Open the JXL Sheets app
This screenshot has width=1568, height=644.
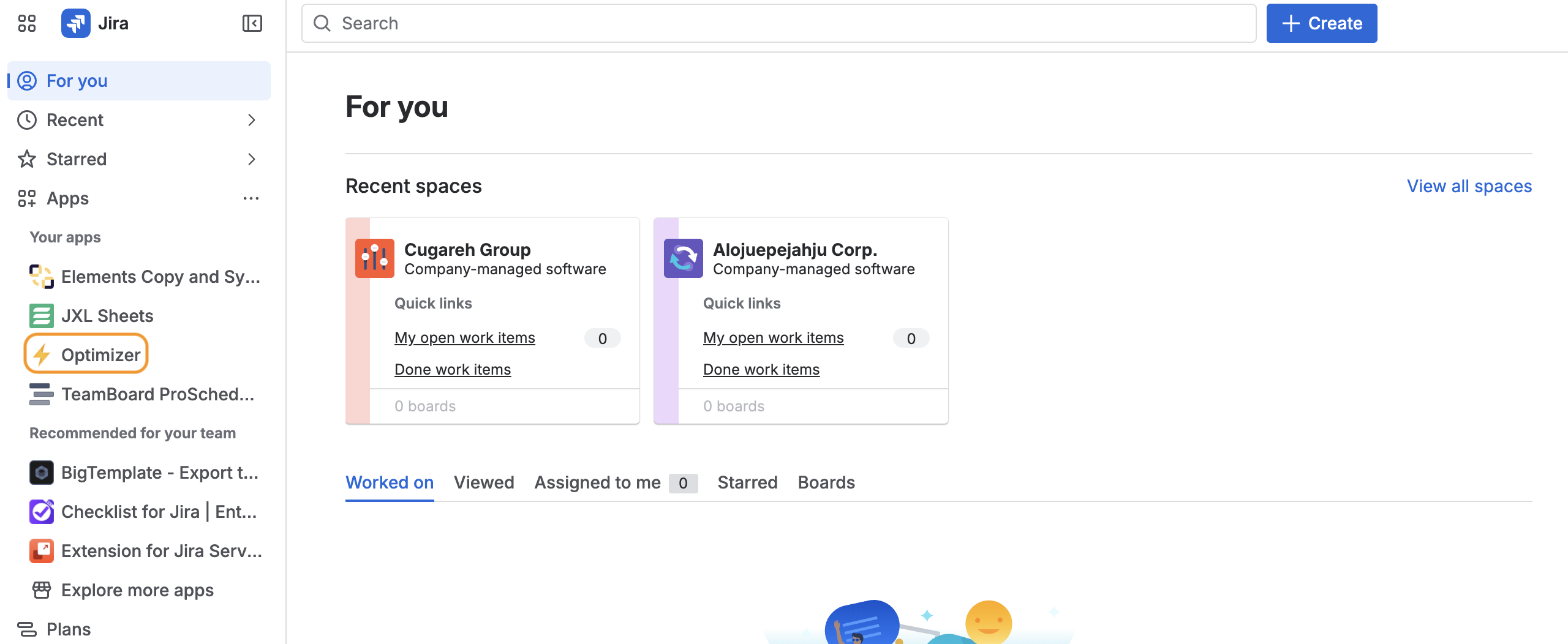click(x=107, y=316)
